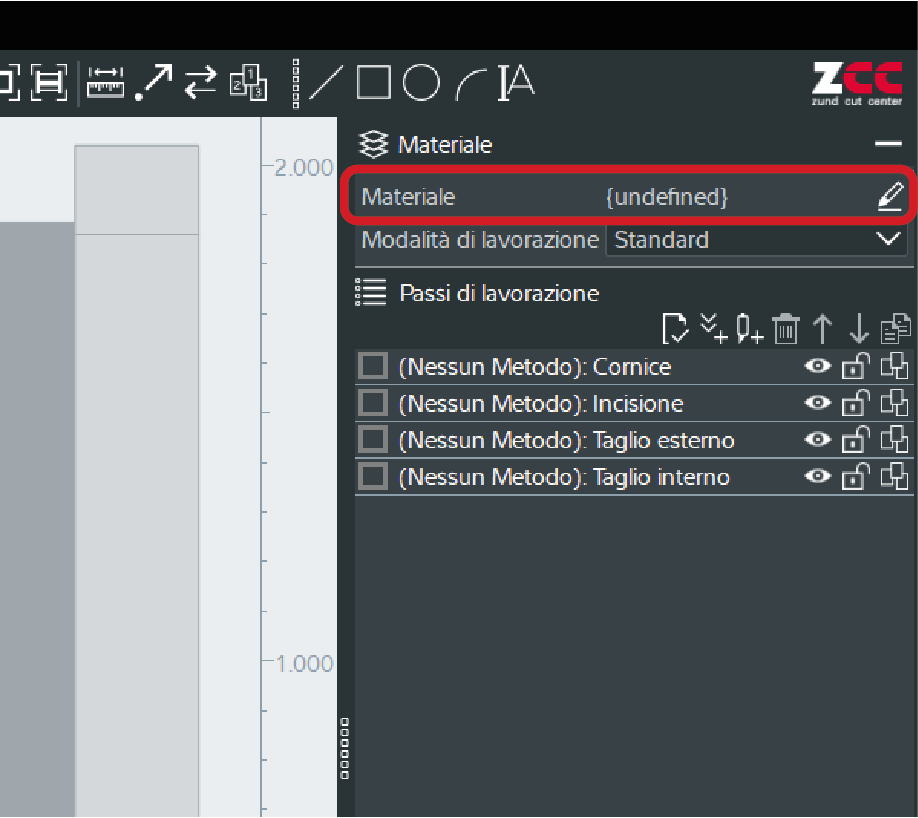Click the Cornice step objects icon
The height and width of the screenshot is (818, 918).
pos(895,367)
